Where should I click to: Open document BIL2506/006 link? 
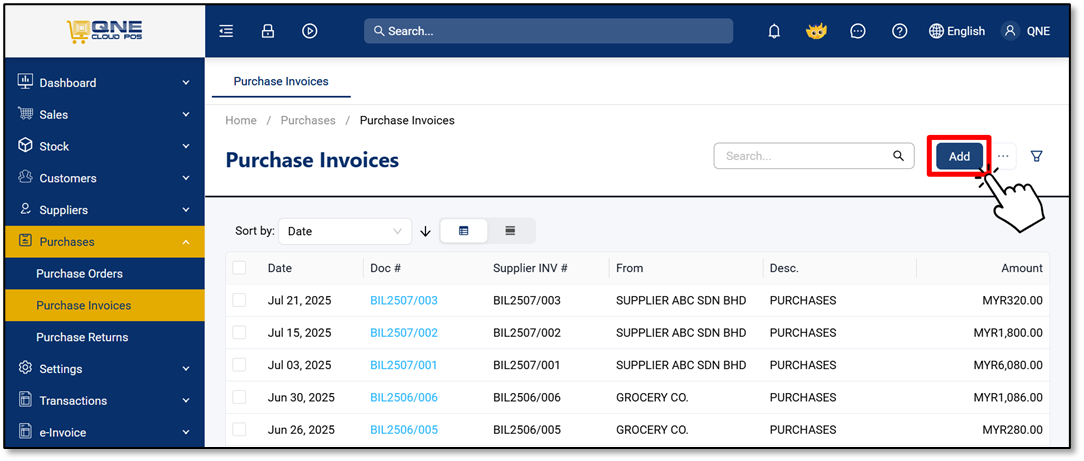(404, 397)
